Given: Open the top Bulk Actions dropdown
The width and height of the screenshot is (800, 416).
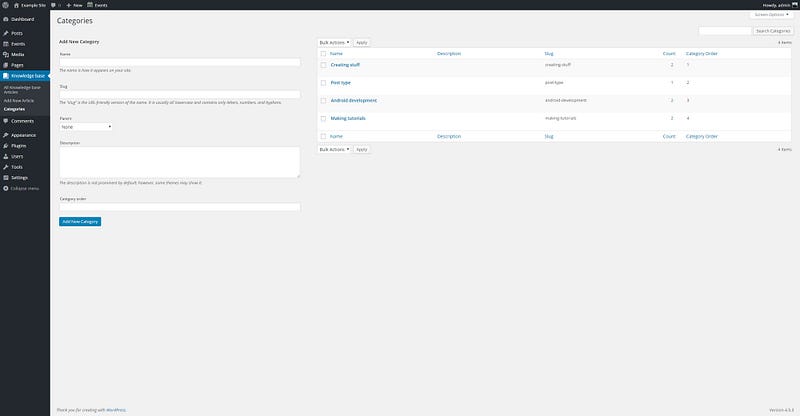Looking at the screenshot, I should click(x=334, y=43).
